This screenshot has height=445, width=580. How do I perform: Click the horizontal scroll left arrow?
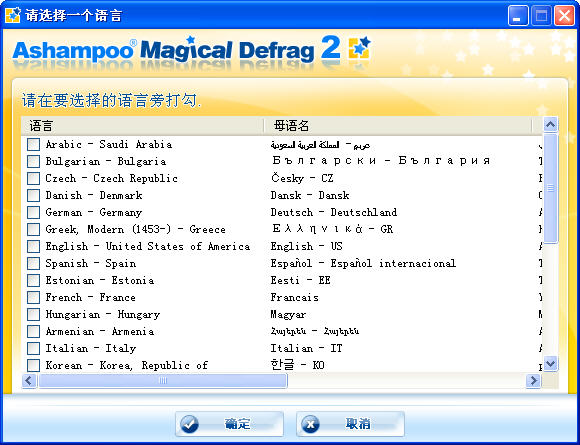tap(29, 381)
